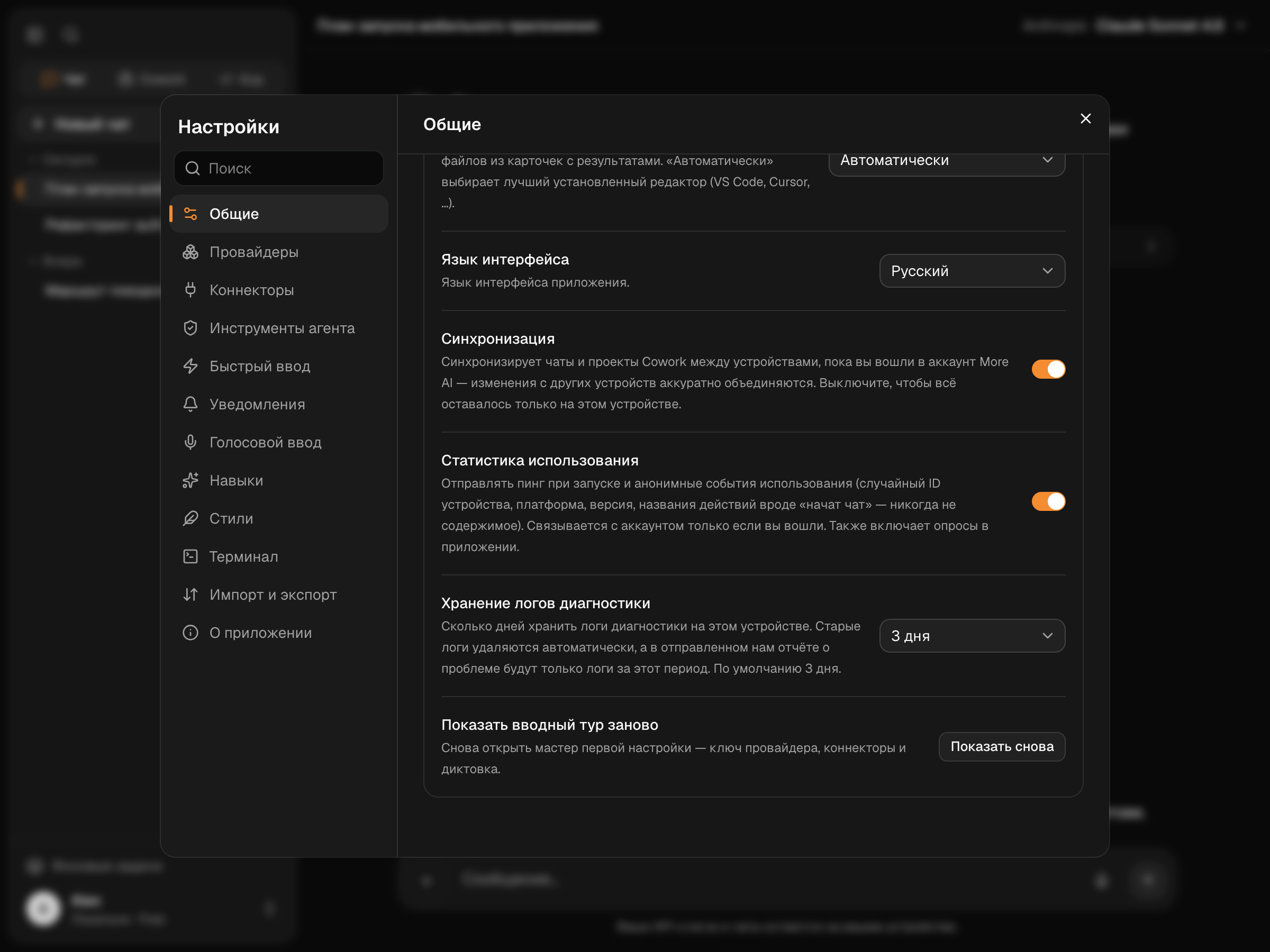Click the About app info icon
The height and width of the screenshot is (952, 1270).
[x=190, y=633]
